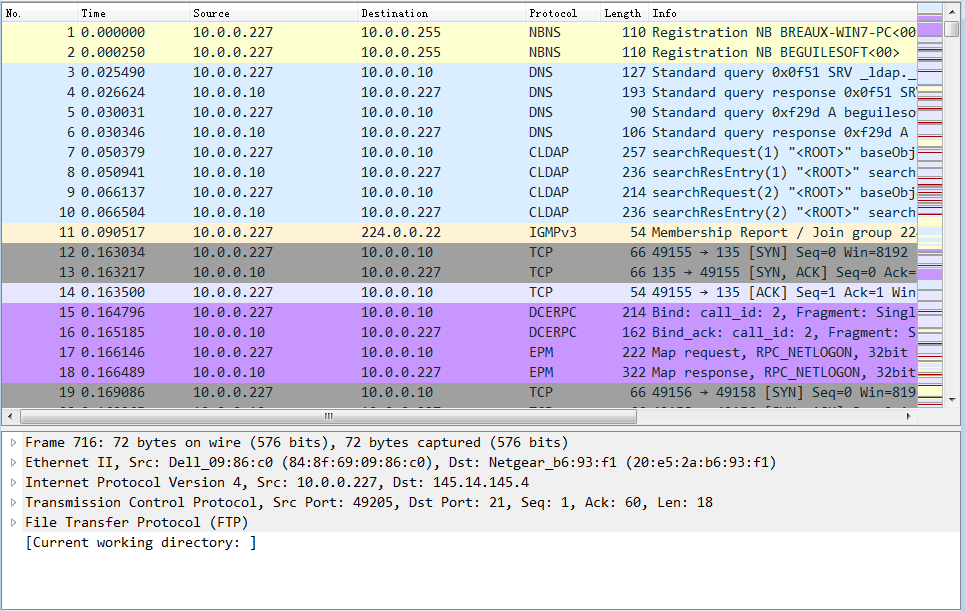The height and width of the screenshot is (611, 965).
Task: Click the vertical scrollbar thumb of packet list
Action: tap(952, 28)
